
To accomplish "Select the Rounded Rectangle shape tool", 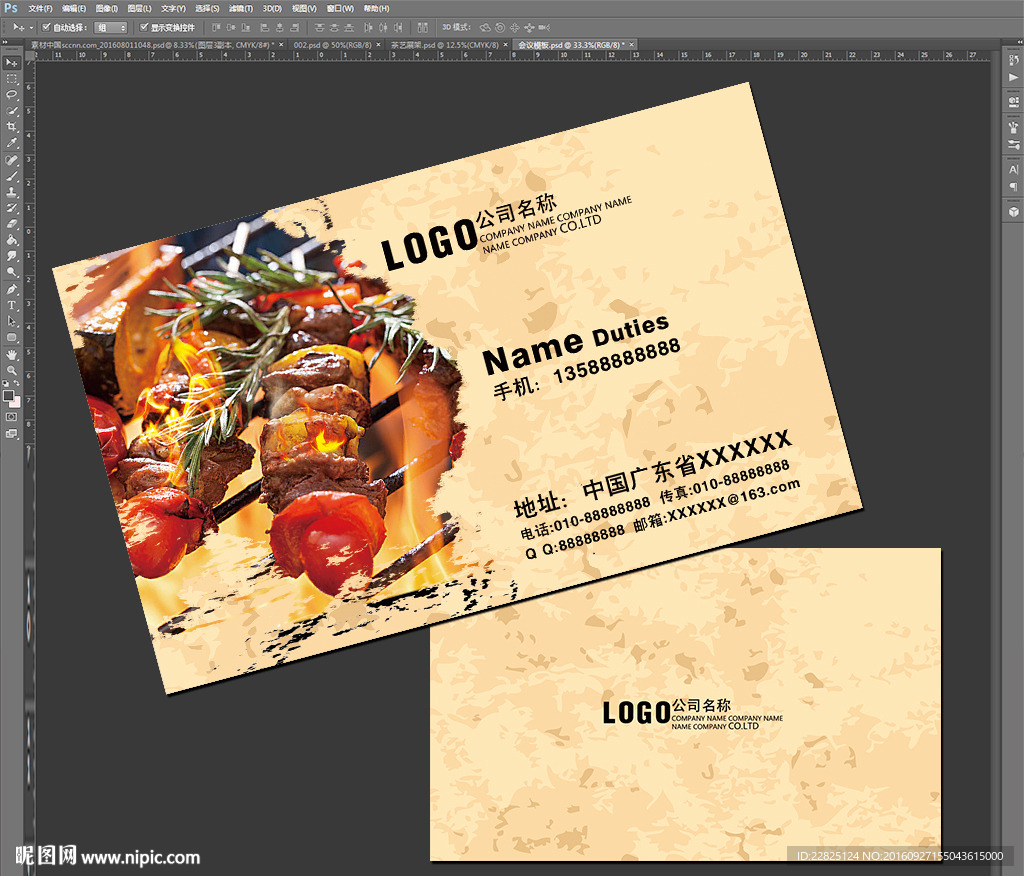I will coord(11,337).
